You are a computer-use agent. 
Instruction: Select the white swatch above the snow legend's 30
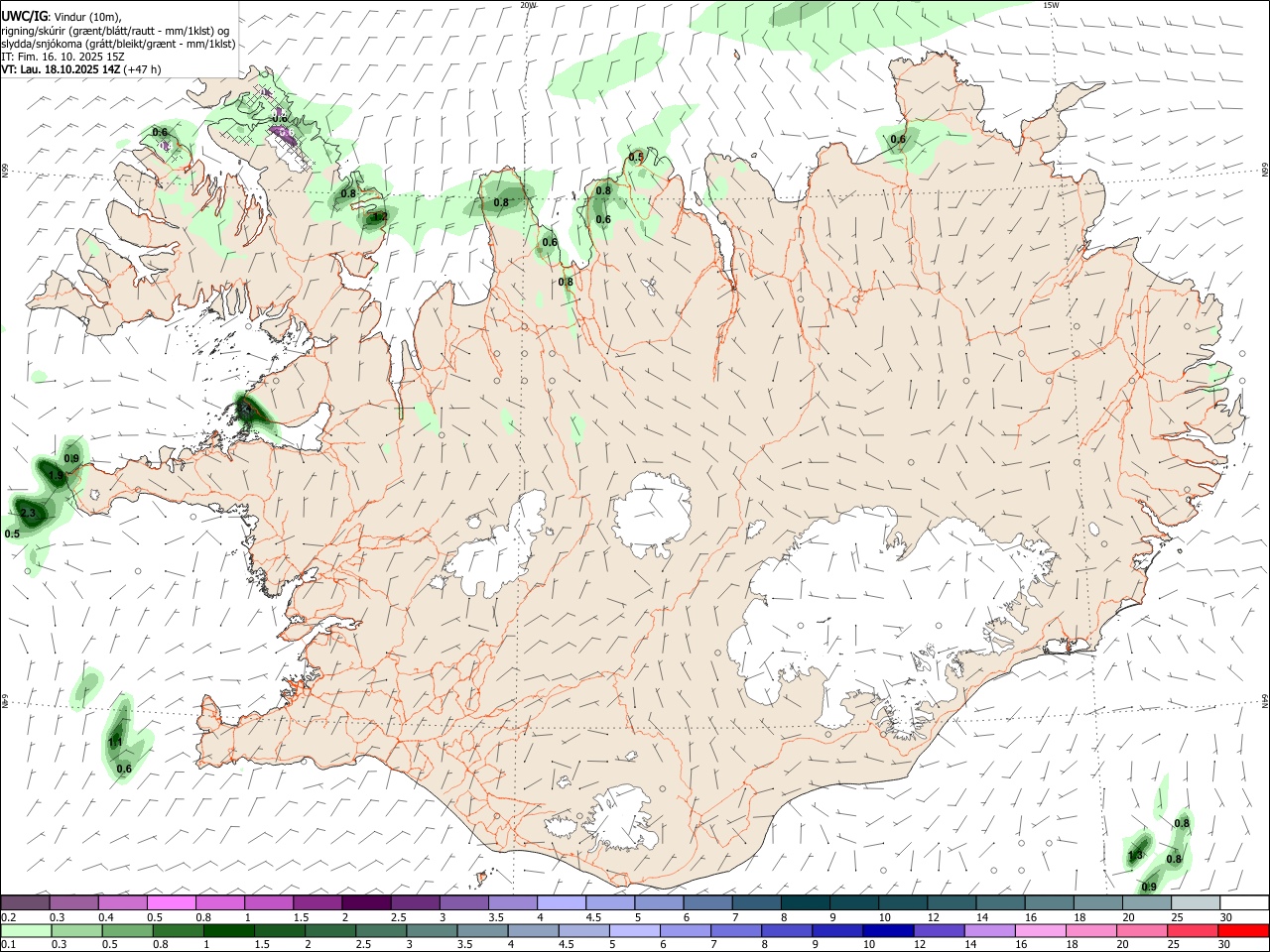coord(1243,903)
